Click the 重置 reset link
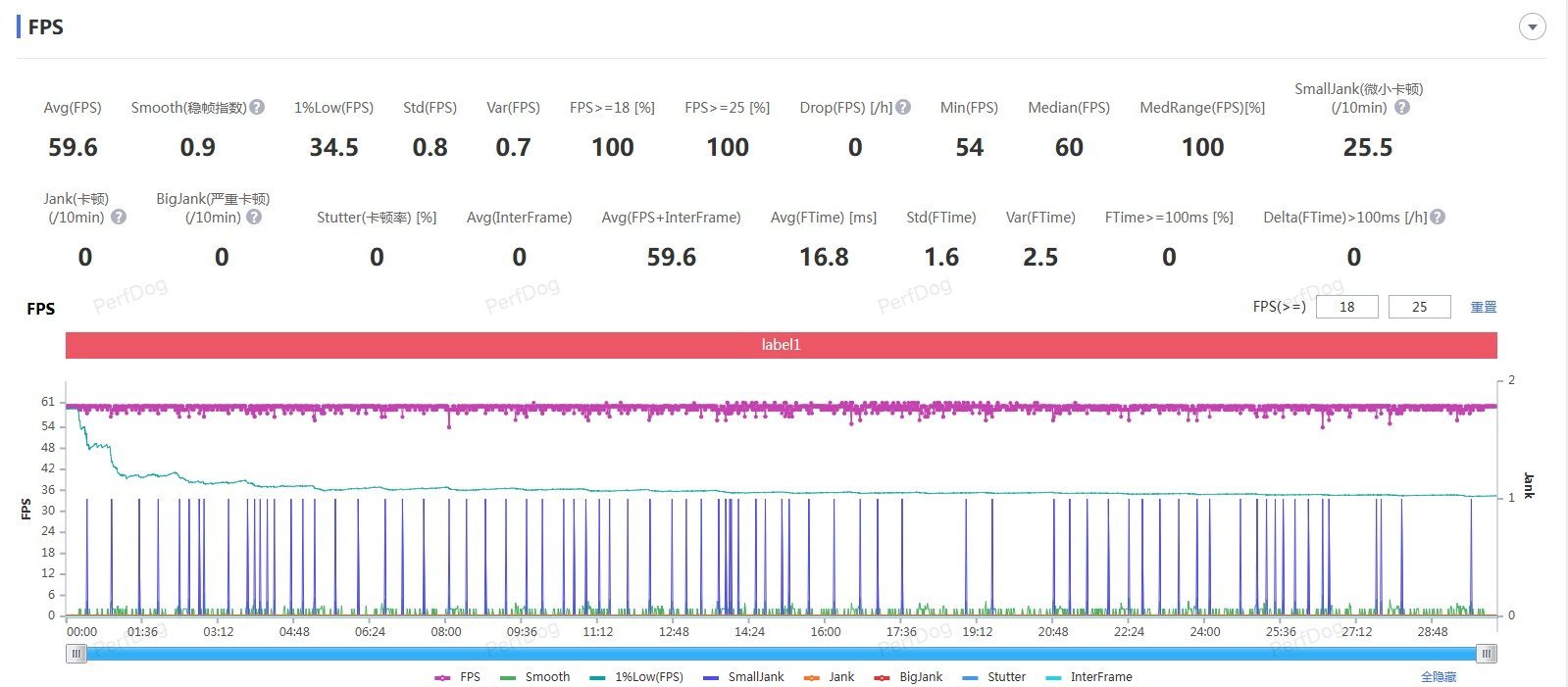This screenshot has height=687, width=1568. tap(1484, 307)
